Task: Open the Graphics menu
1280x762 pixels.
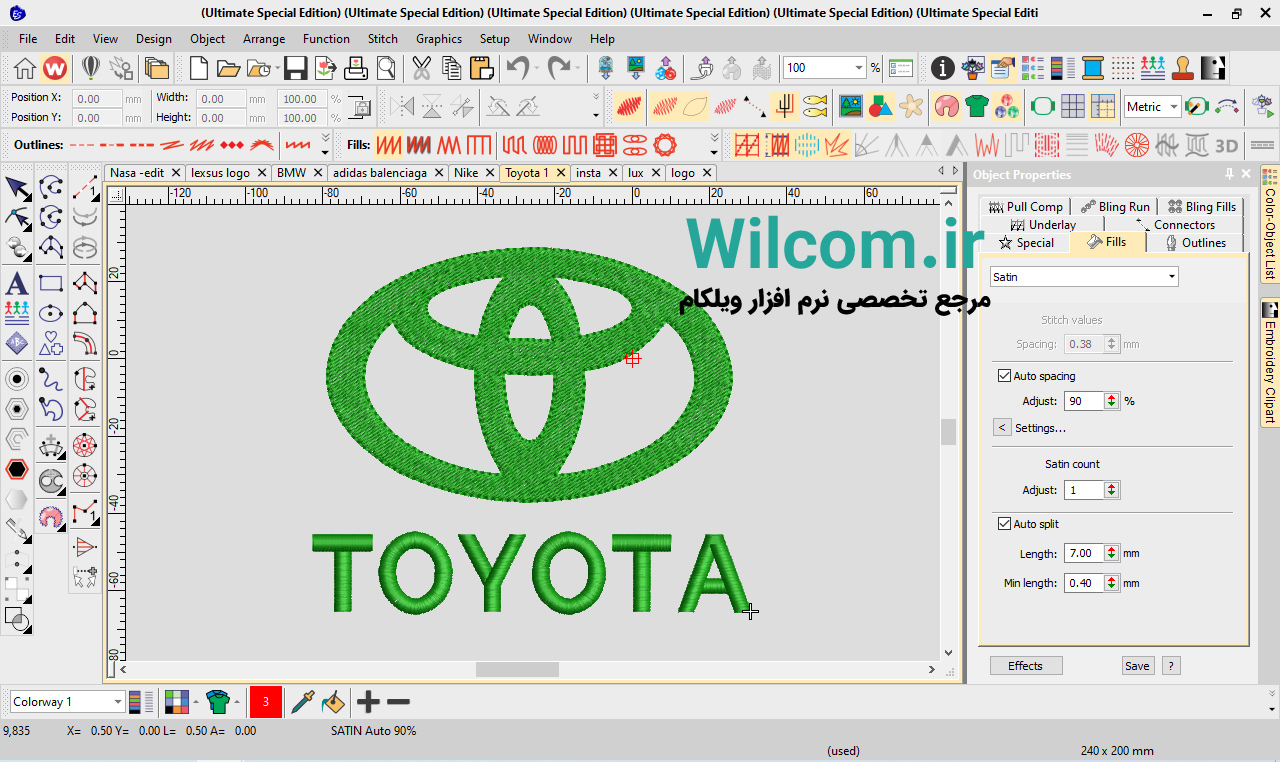Action: coord(439,39)
